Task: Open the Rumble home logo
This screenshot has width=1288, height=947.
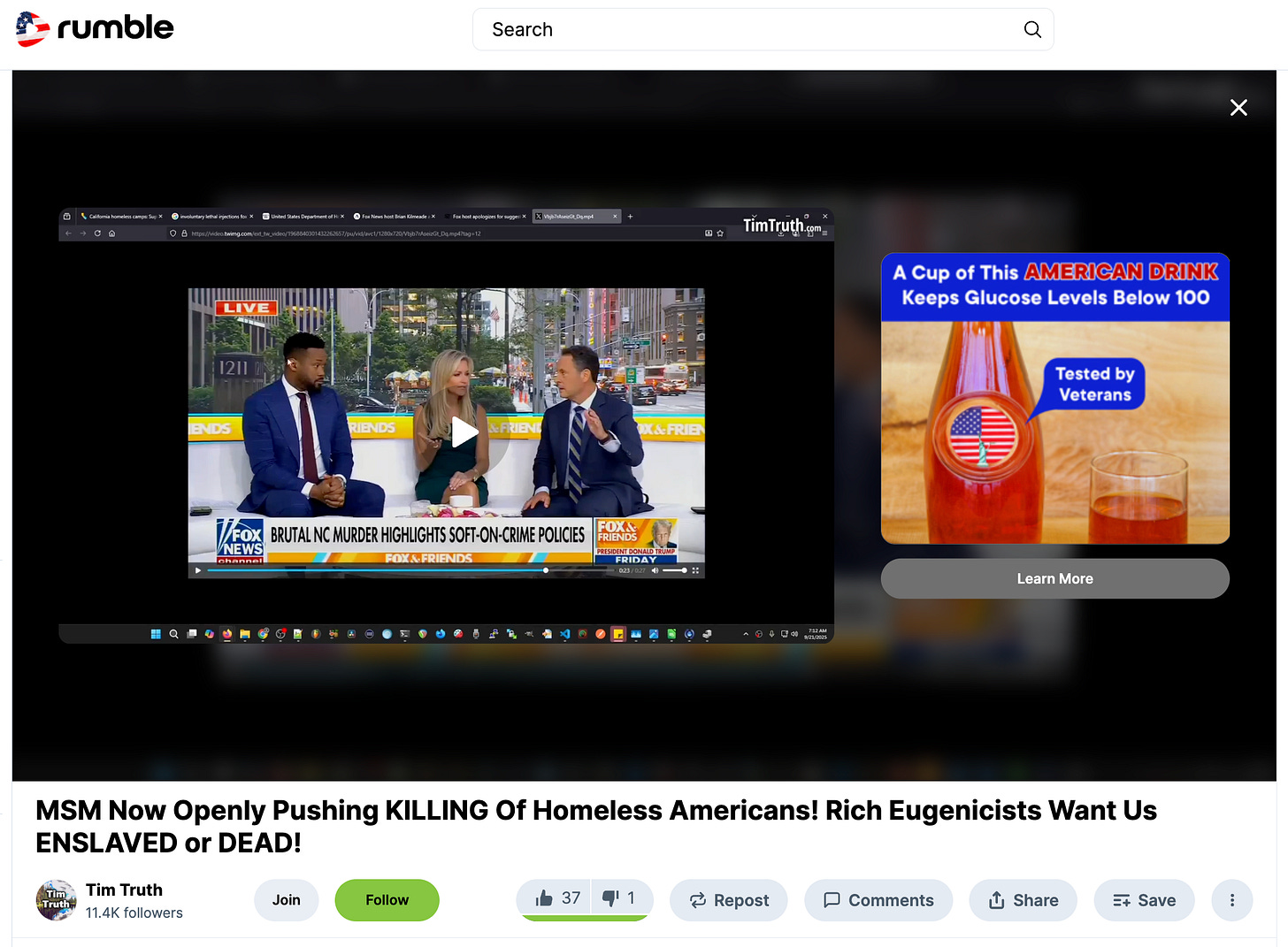Action: pos(95,29)
